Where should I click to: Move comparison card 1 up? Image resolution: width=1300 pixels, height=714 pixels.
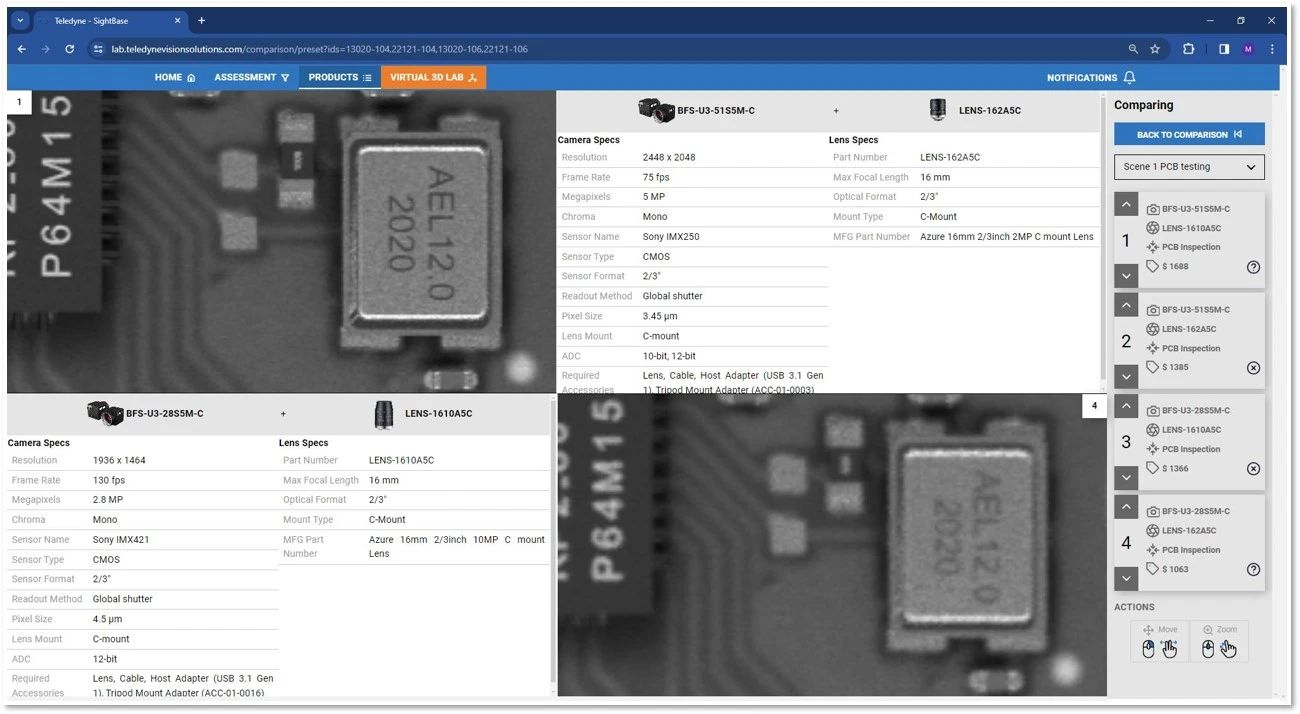pyautogui.click(x=1126, y=205)
